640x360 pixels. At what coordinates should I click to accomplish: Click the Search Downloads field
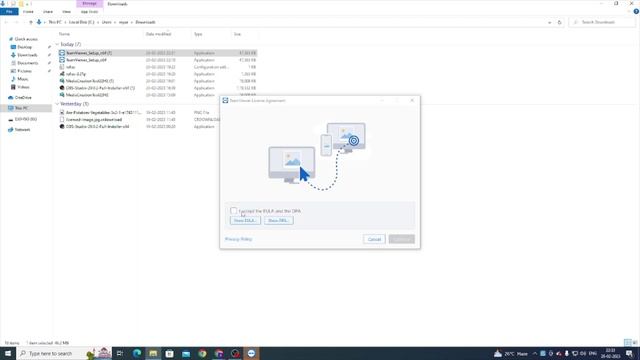tap(601, 22)
